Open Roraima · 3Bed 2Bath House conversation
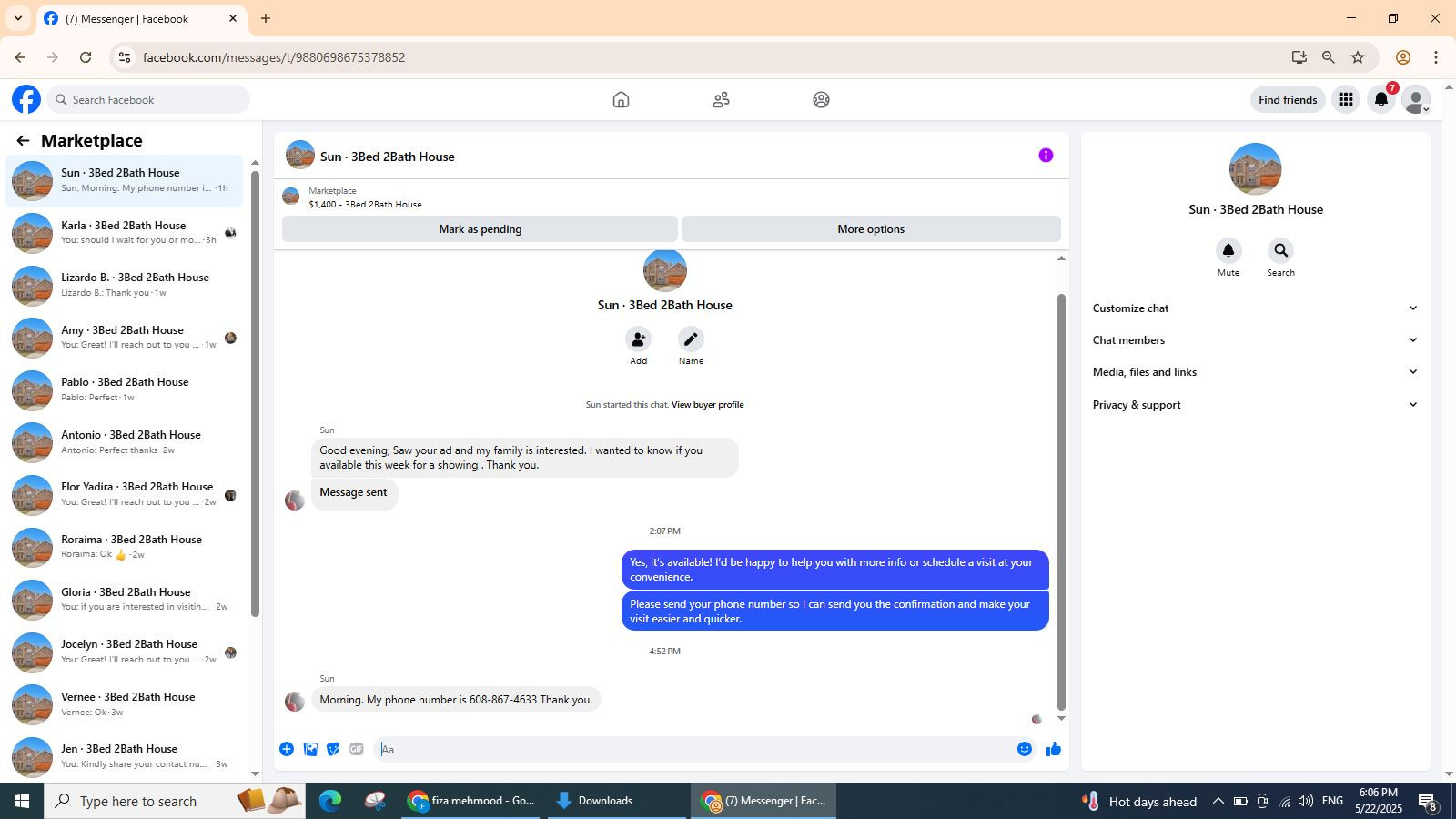 pos(125,547)
